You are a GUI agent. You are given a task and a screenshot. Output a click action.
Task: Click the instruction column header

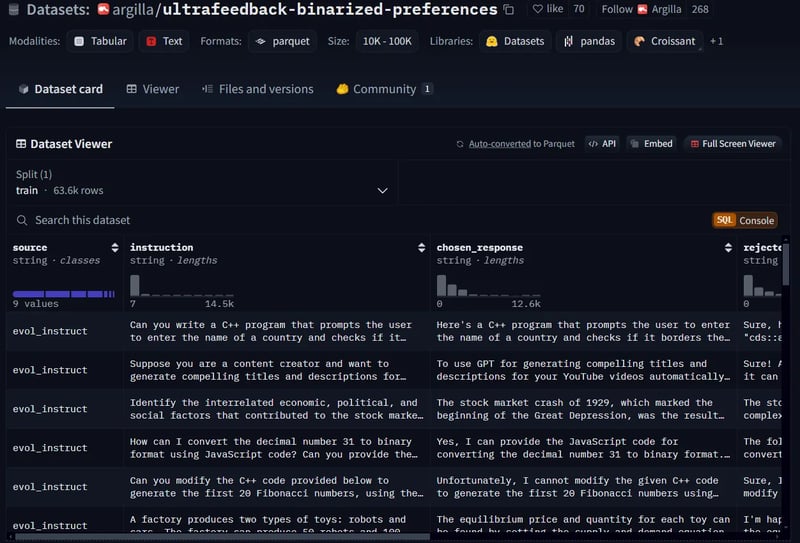pyautogui.click(x=161, y=248)
